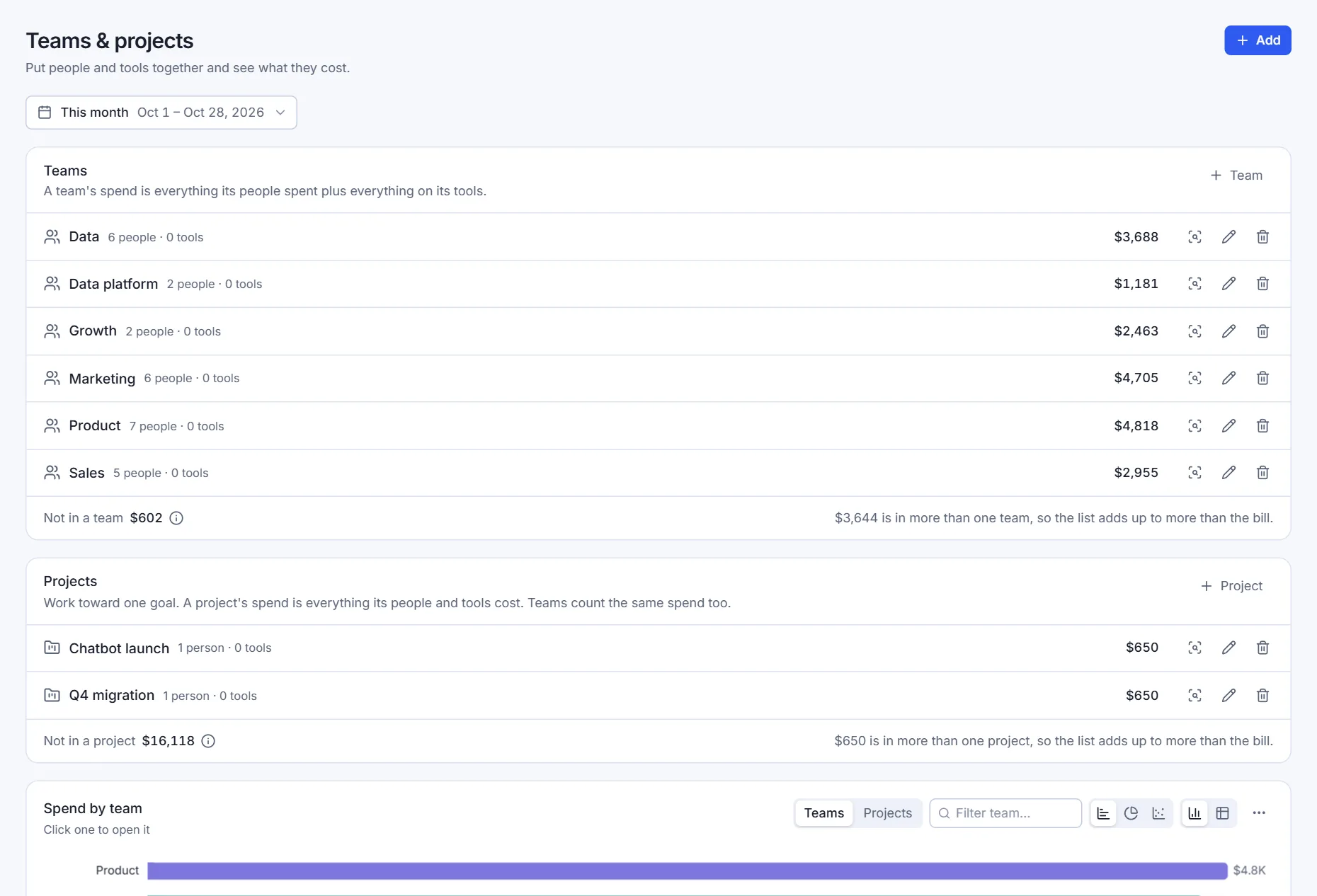Click the Not in a project $16,118 value

(168, 741)
